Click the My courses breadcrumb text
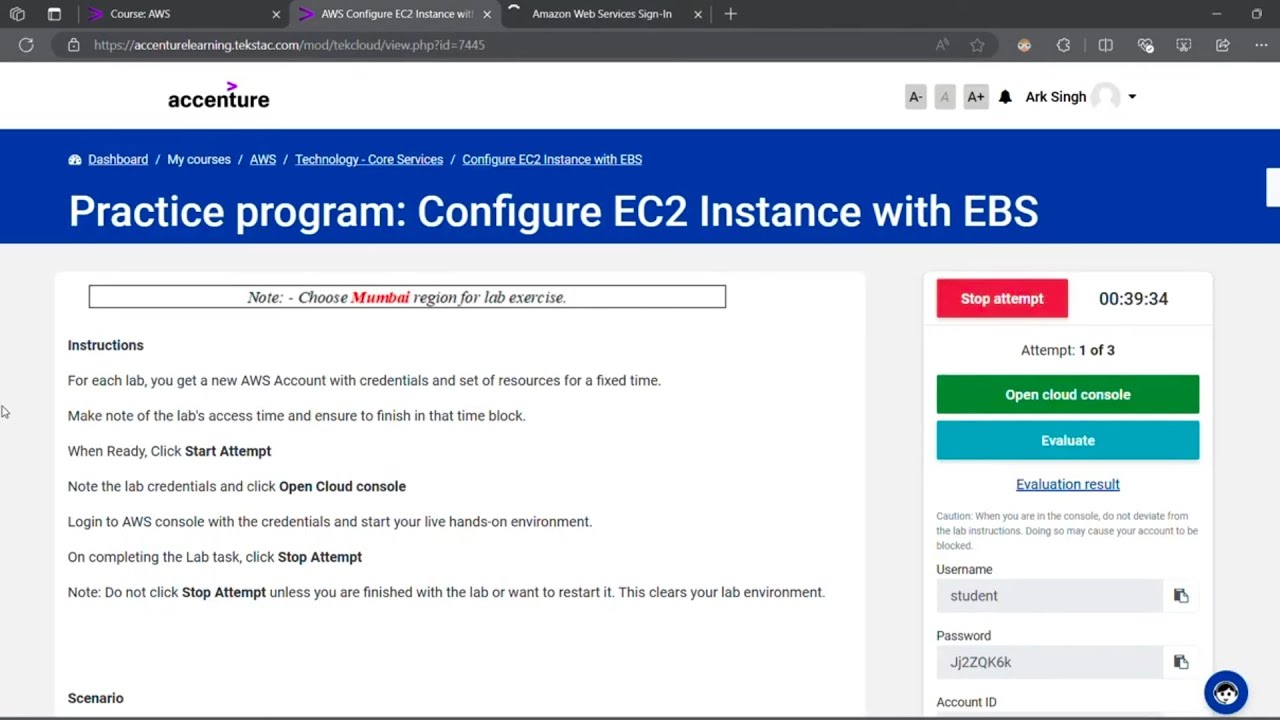 click(x=199, y=160)
